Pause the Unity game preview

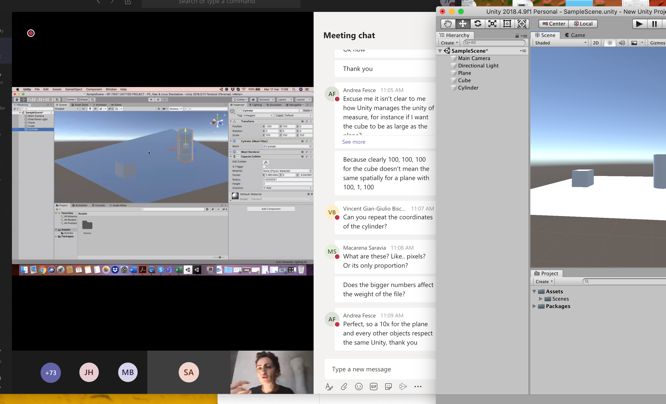pos(654,24)
